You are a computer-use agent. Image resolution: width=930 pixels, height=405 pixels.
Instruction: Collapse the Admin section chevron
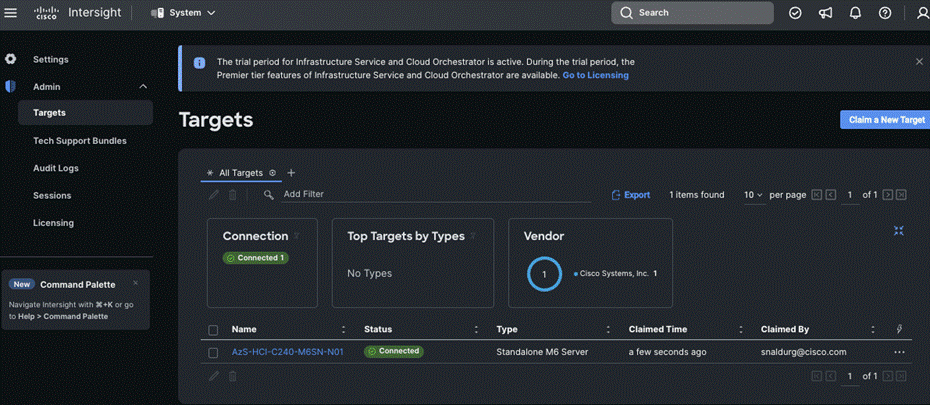pyautogui.click(x=143, y=87)
